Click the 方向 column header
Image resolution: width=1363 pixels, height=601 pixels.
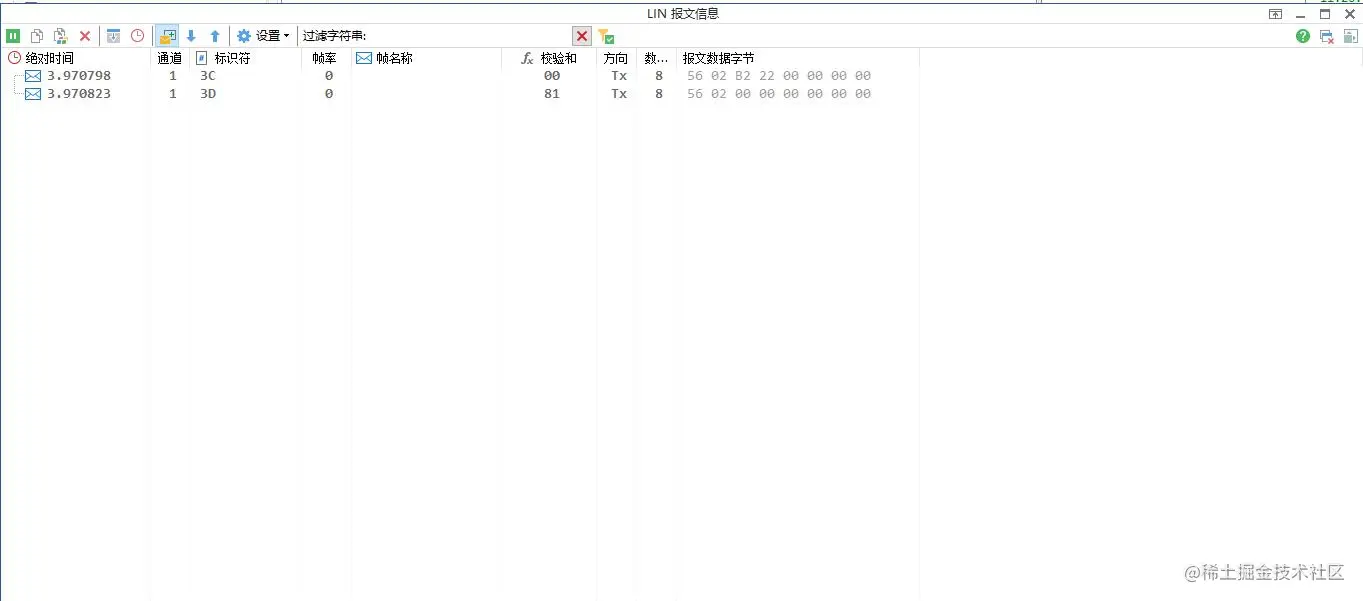pyautogui.click(x=616, y=58)
